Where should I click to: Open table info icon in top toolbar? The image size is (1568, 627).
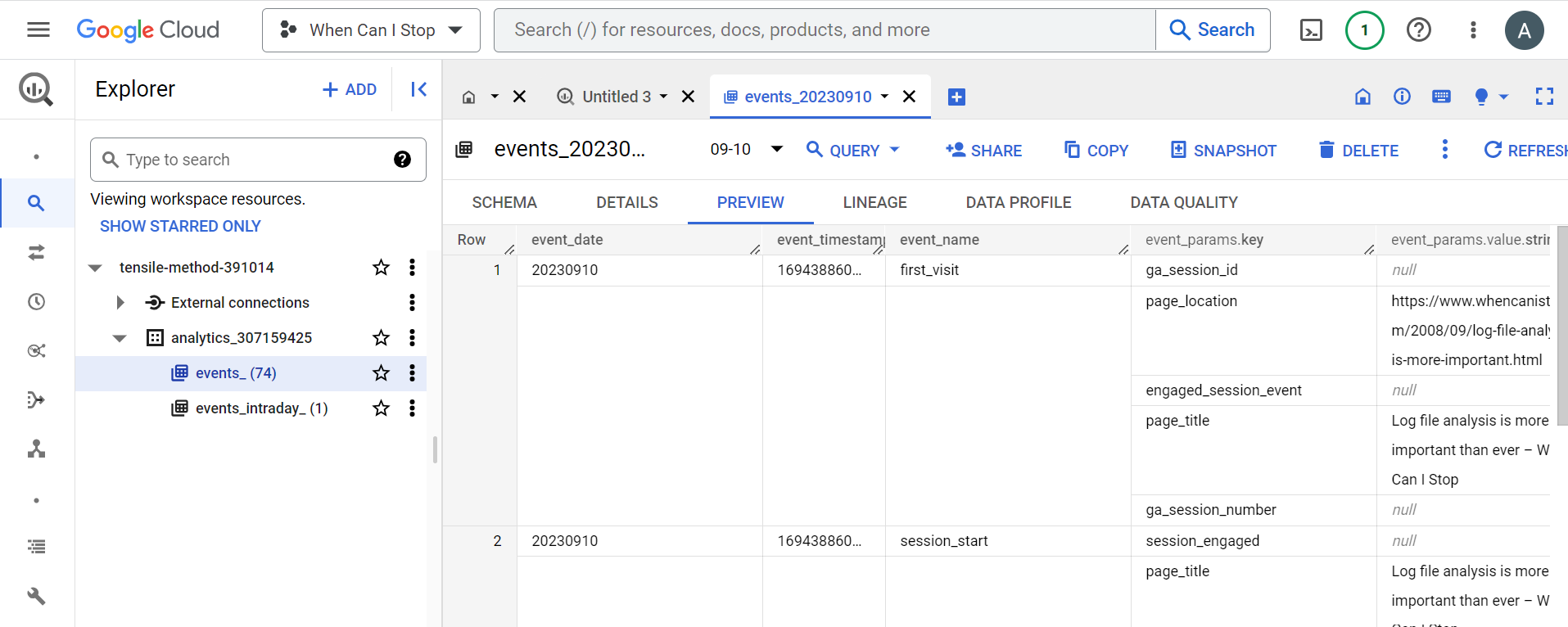[x=1402, y=97]
